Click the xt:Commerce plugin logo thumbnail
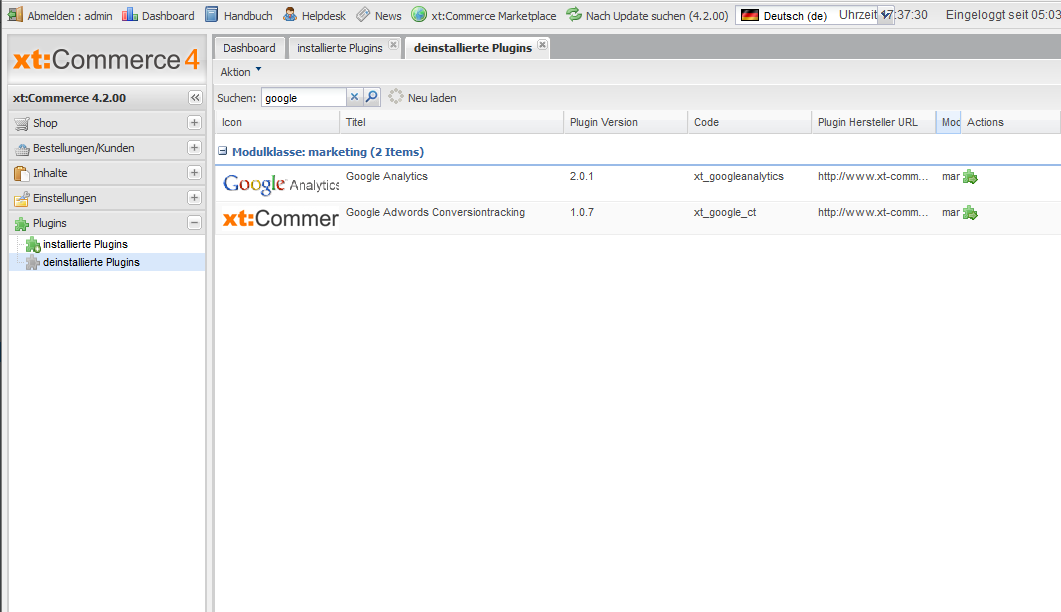The height and width of the screenshot is (612, 1061). click(281, 218)
